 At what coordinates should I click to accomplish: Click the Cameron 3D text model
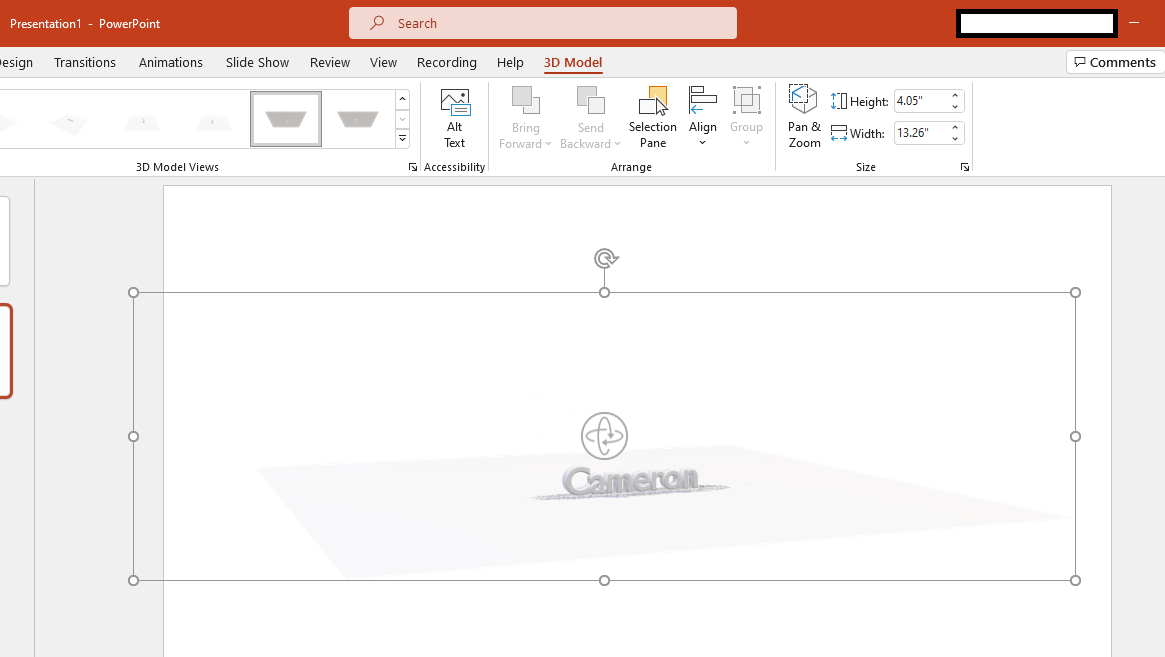[x=630, y=482]
